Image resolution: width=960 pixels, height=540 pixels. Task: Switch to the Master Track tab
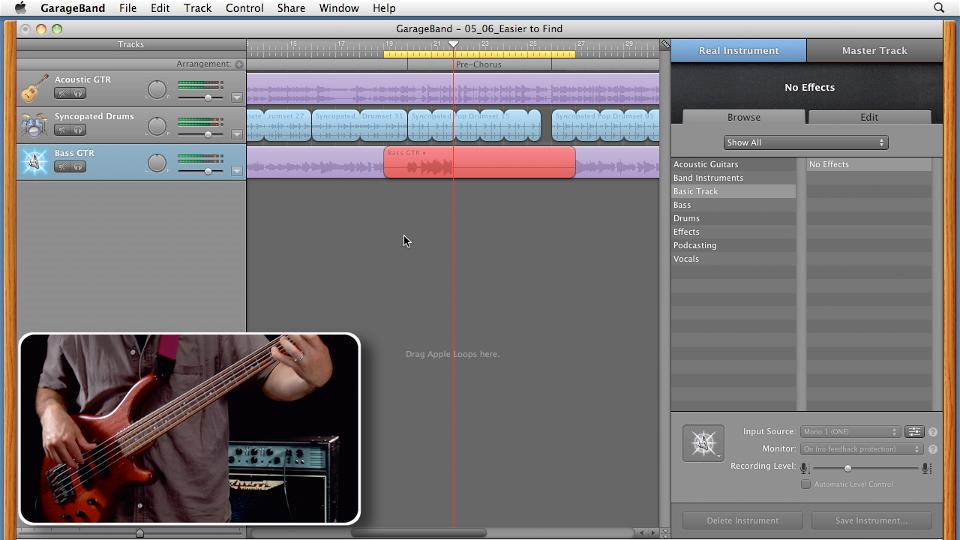(x=874, y=51)
